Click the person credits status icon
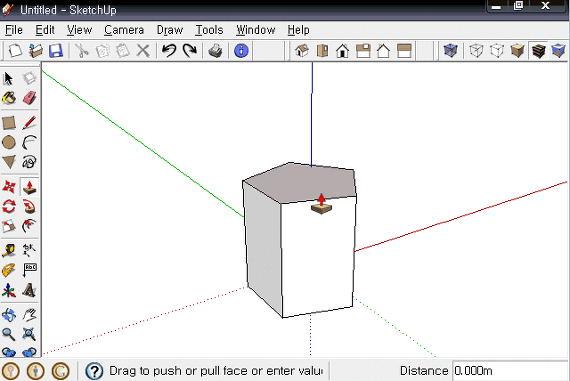This screenshot has width=570, height=381. (36, 371)
